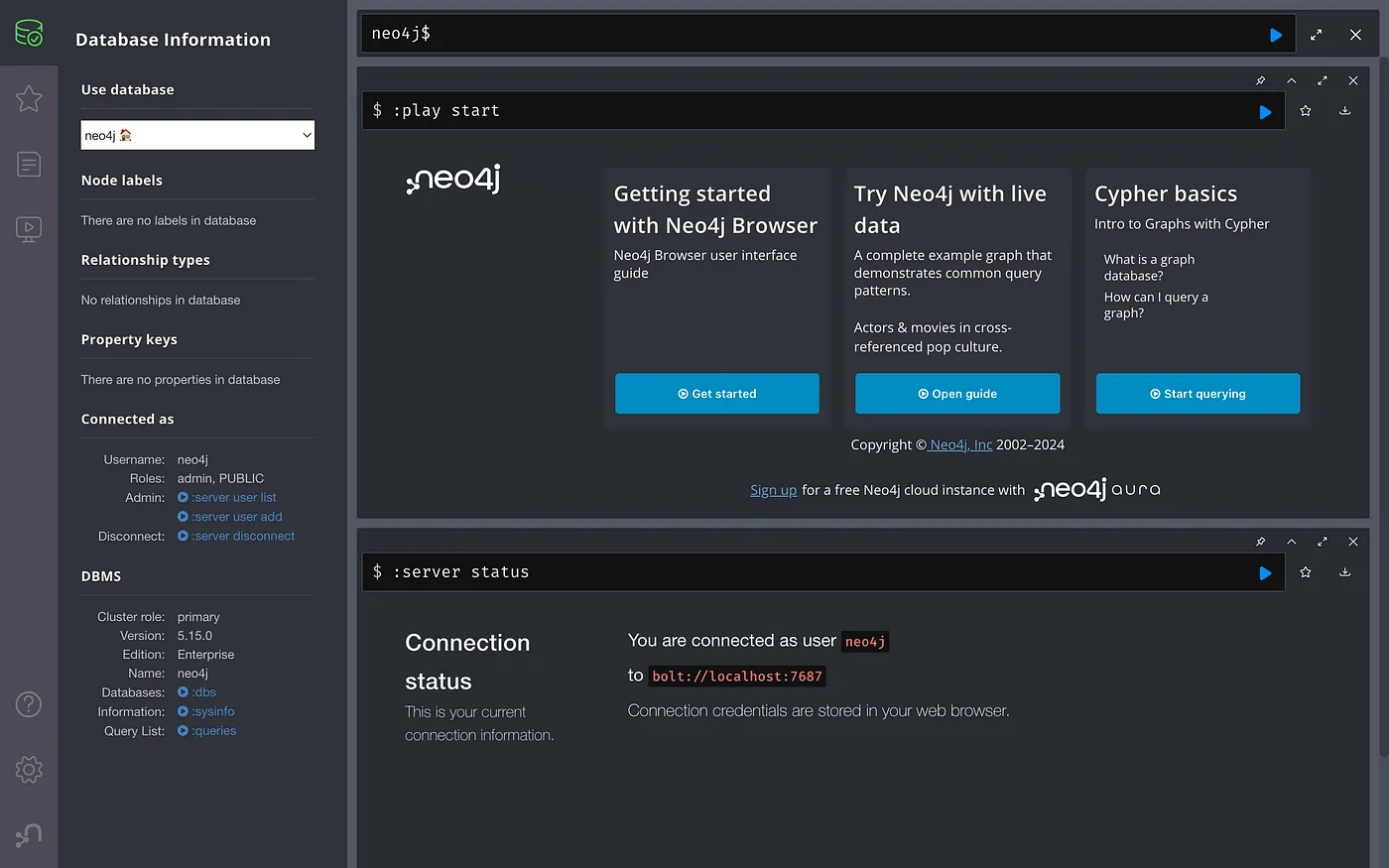Click the Start querying button
Viewport: 1389px width, 868px height.
tap(1198, 394)
